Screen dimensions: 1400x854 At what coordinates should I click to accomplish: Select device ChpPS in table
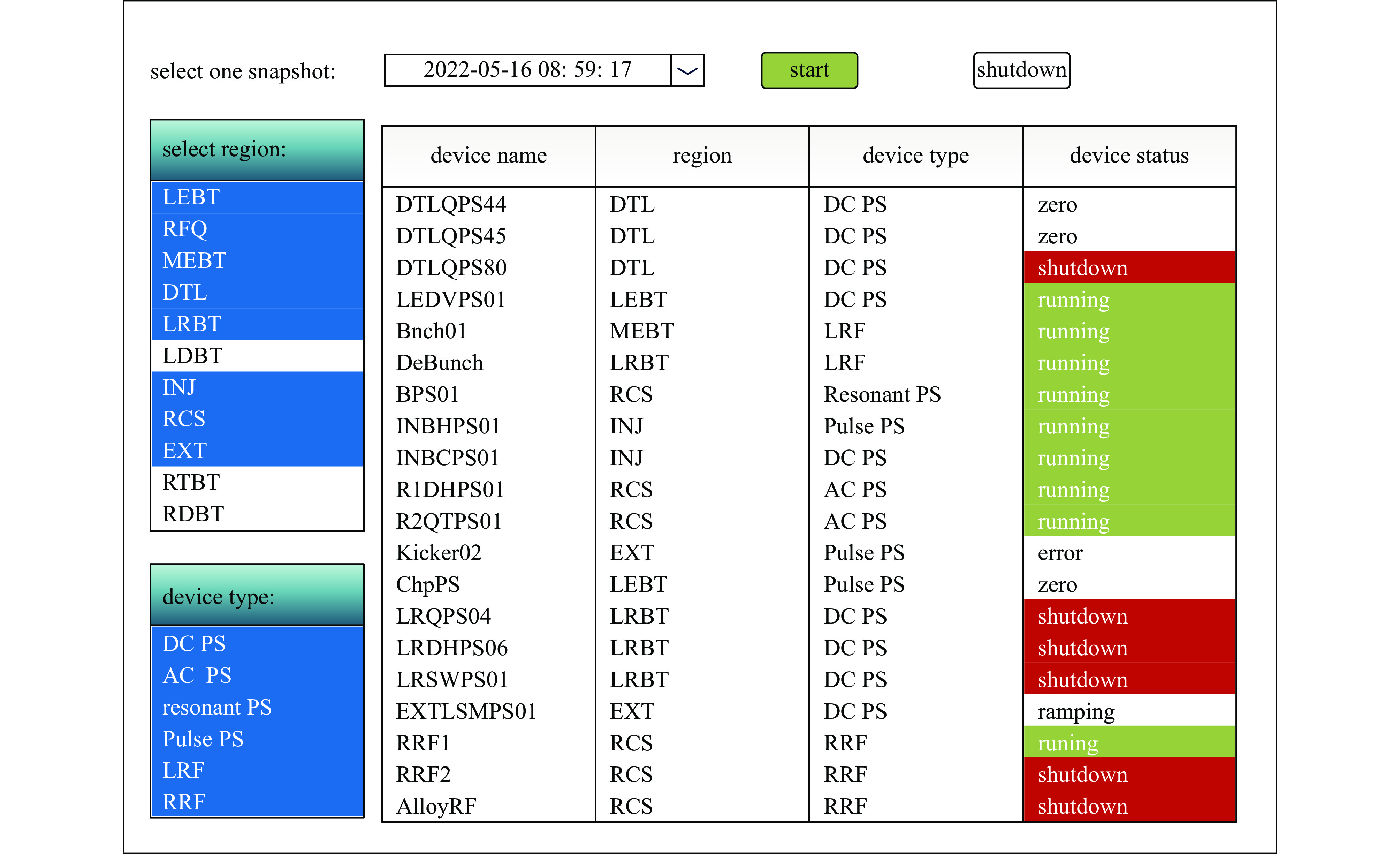click(428, 585)
